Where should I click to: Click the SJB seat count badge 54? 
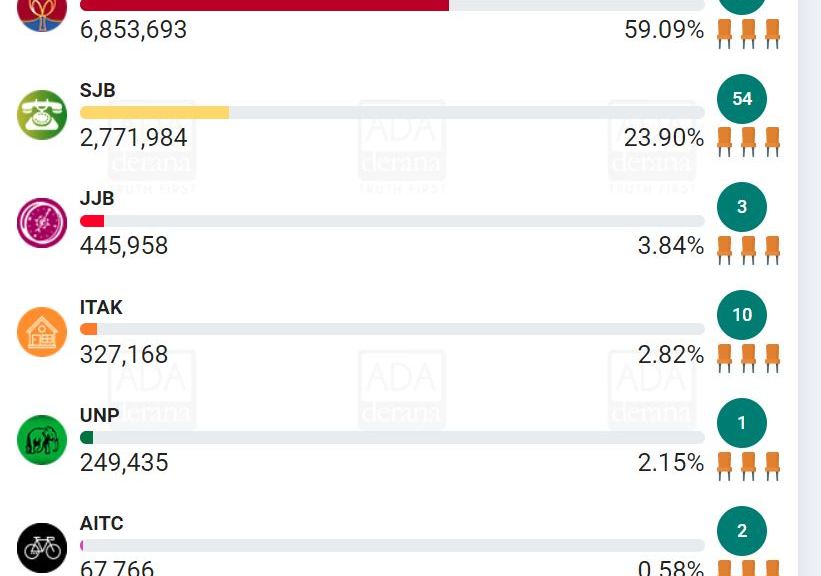click(x=742, y=99)
